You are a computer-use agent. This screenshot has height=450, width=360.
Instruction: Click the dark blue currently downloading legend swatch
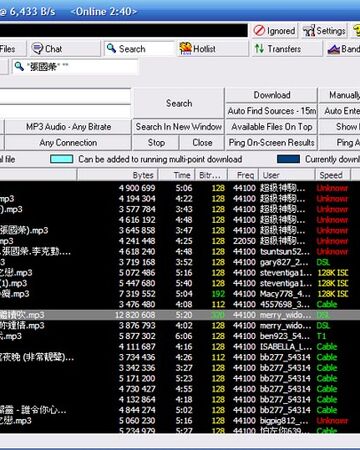(x=288, y=159)
